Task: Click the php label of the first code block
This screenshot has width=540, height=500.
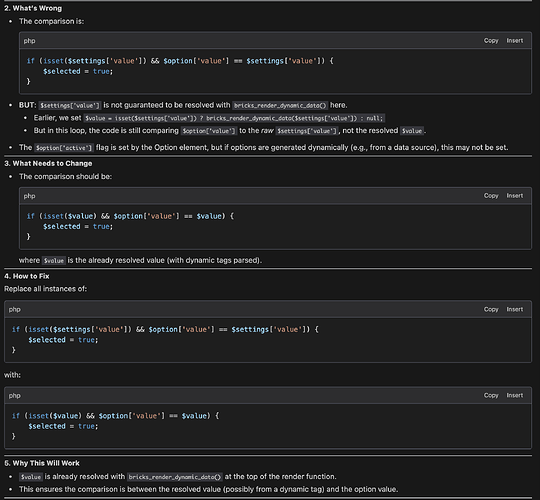Action: [29, 41]
